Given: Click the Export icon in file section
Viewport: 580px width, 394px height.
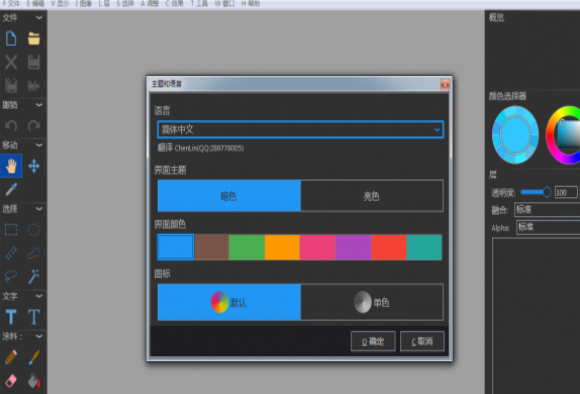Looking at the screenshot, I should coord(34,86).
